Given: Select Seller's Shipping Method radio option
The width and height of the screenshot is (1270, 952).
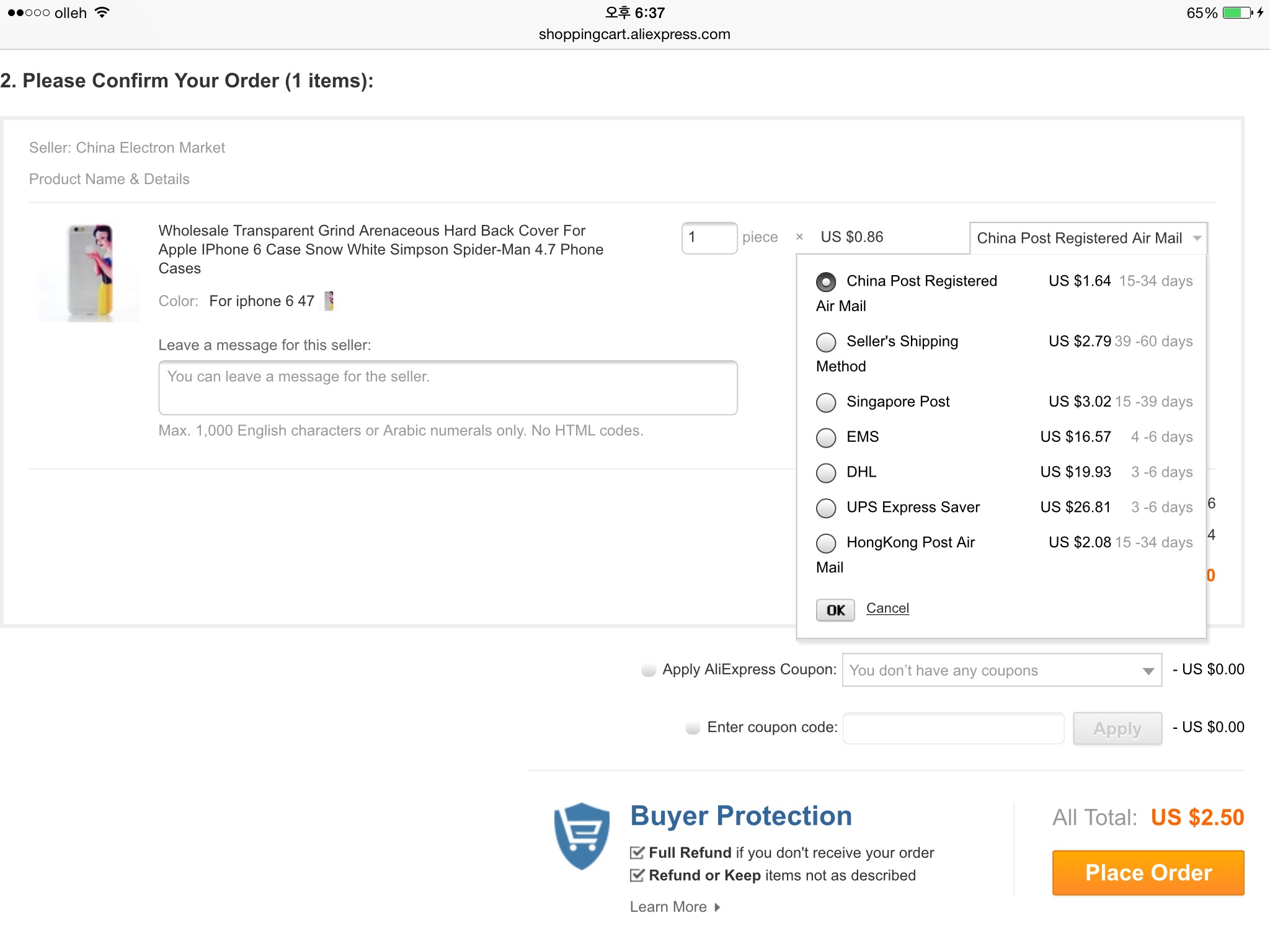Looking at the screenshot, I should coord(825,342).
